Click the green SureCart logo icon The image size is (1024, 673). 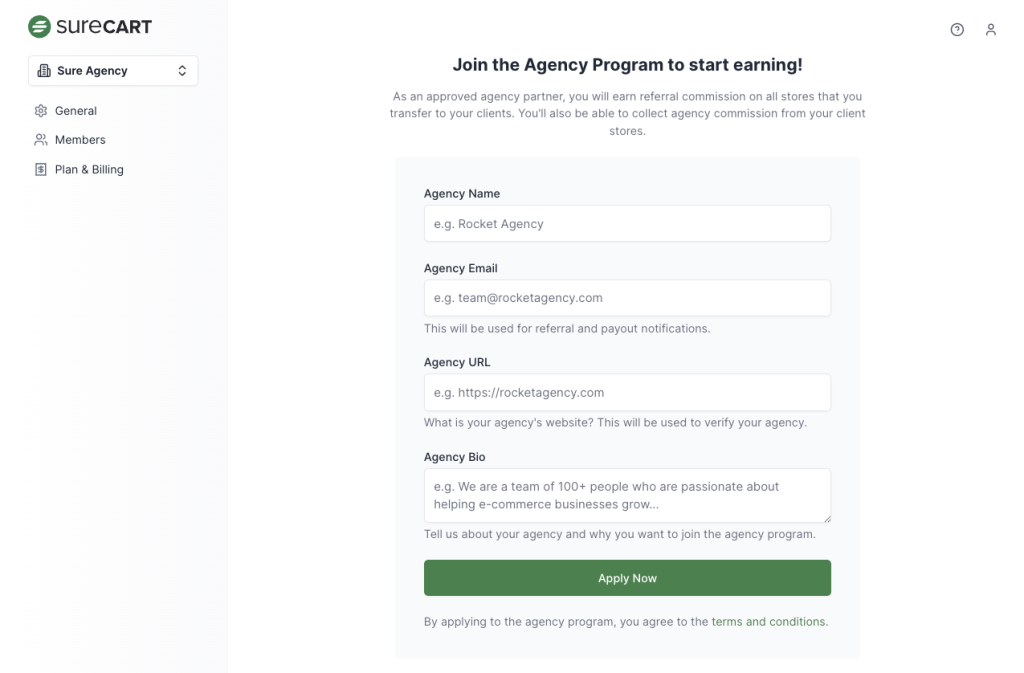pyautogui.click(x=39, y=27)
